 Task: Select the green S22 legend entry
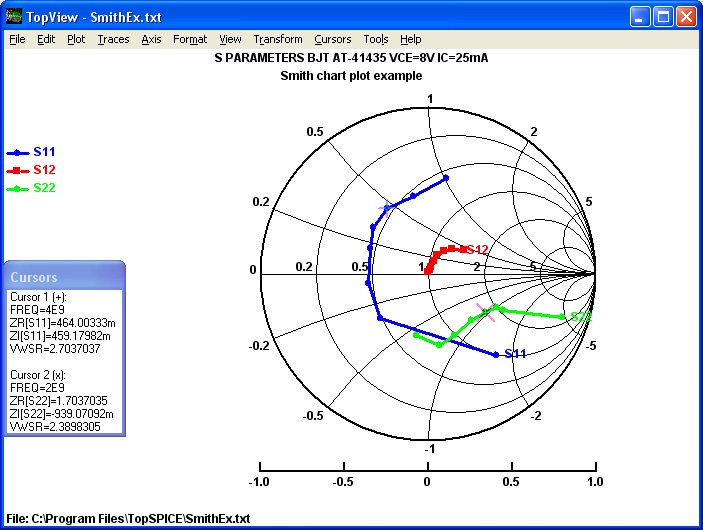(x=31, y=188)
